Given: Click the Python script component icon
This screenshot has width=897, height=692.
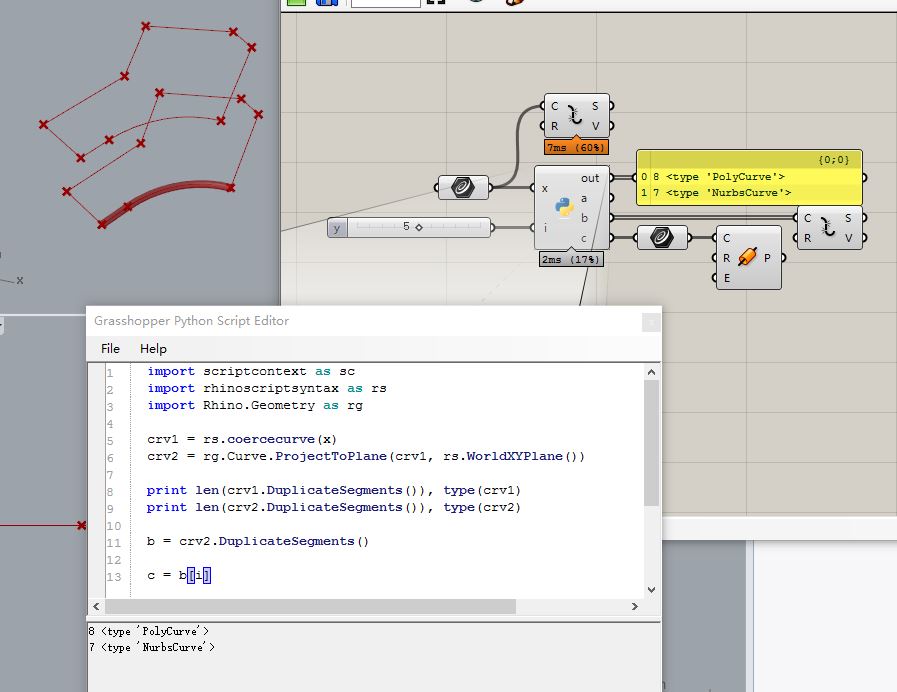Looking at the screenshot, I should [x=566, y=207].
